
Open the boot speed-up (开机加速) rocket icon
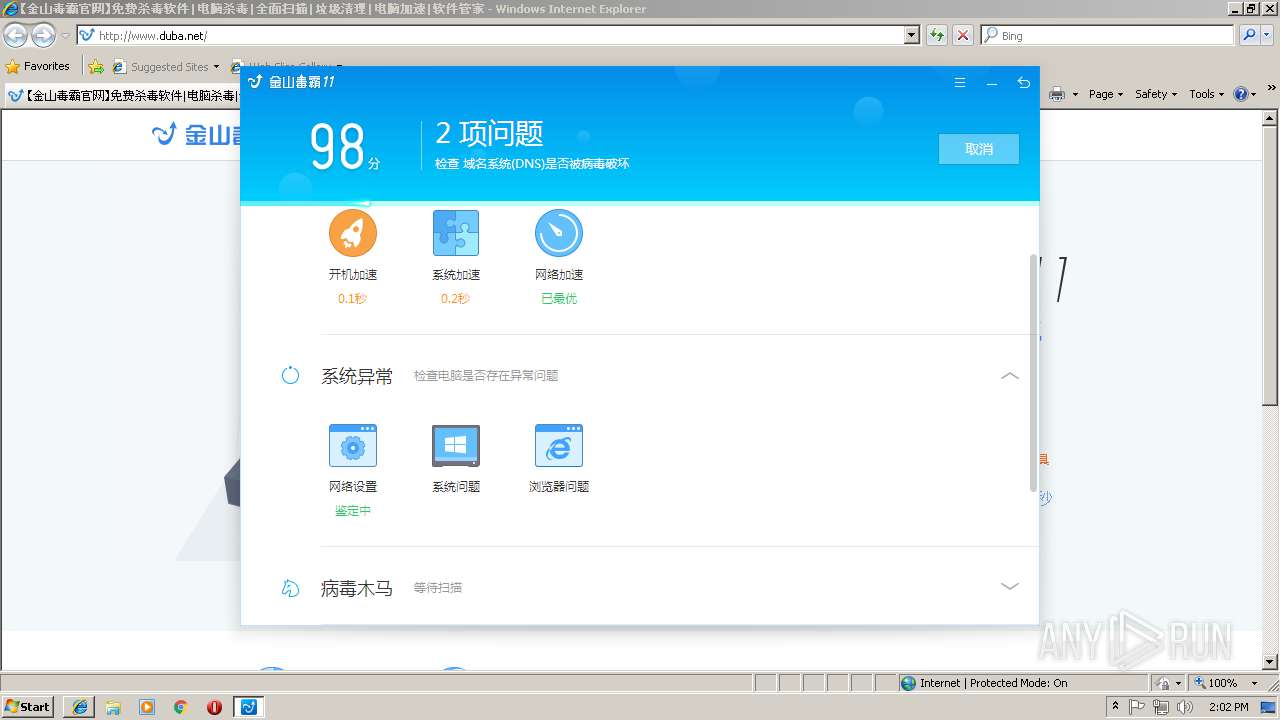click(x=353, y=233)
